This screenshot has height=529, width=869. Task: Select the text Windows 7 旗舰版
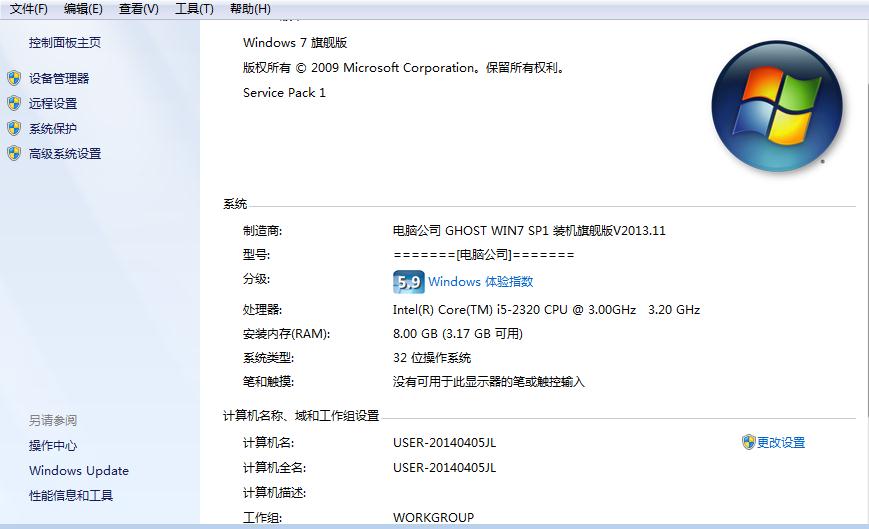(x=295, y=43)
